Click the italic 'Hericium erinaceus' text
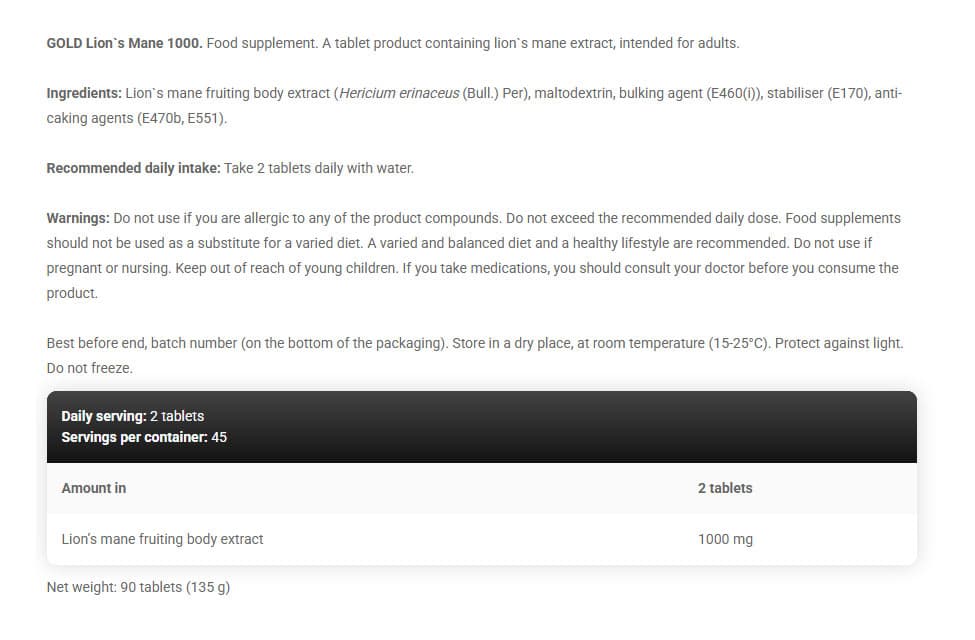The image size is (975, 640). 399,93
